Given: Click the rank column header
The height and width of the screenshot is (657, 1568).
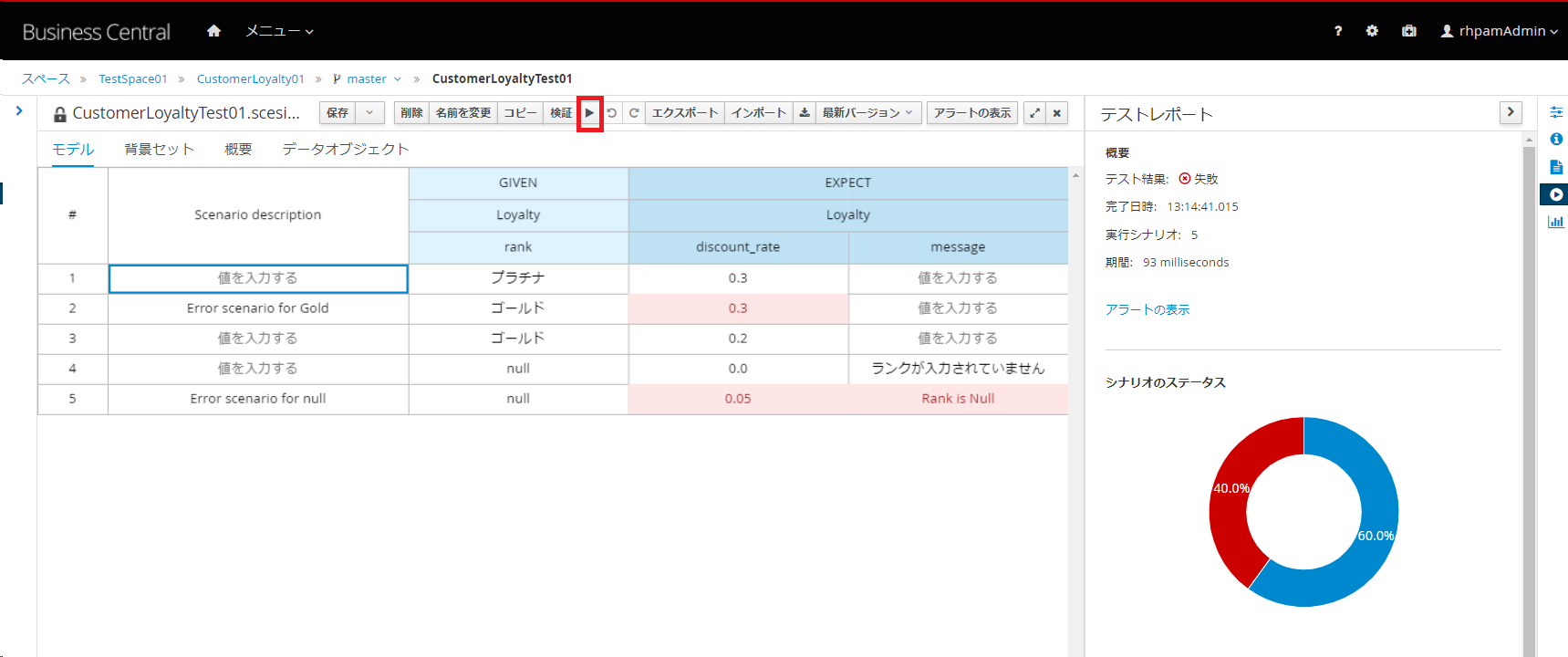Looking at the screenshot, I should point(518,247).
